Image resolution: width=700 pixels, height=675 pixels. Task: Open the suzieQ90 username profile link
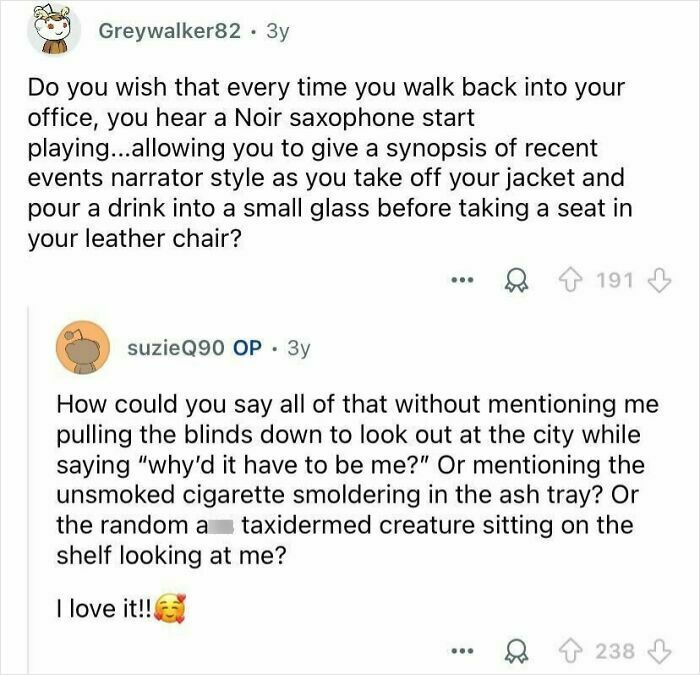pyautogui.click(x=176, y=348)
